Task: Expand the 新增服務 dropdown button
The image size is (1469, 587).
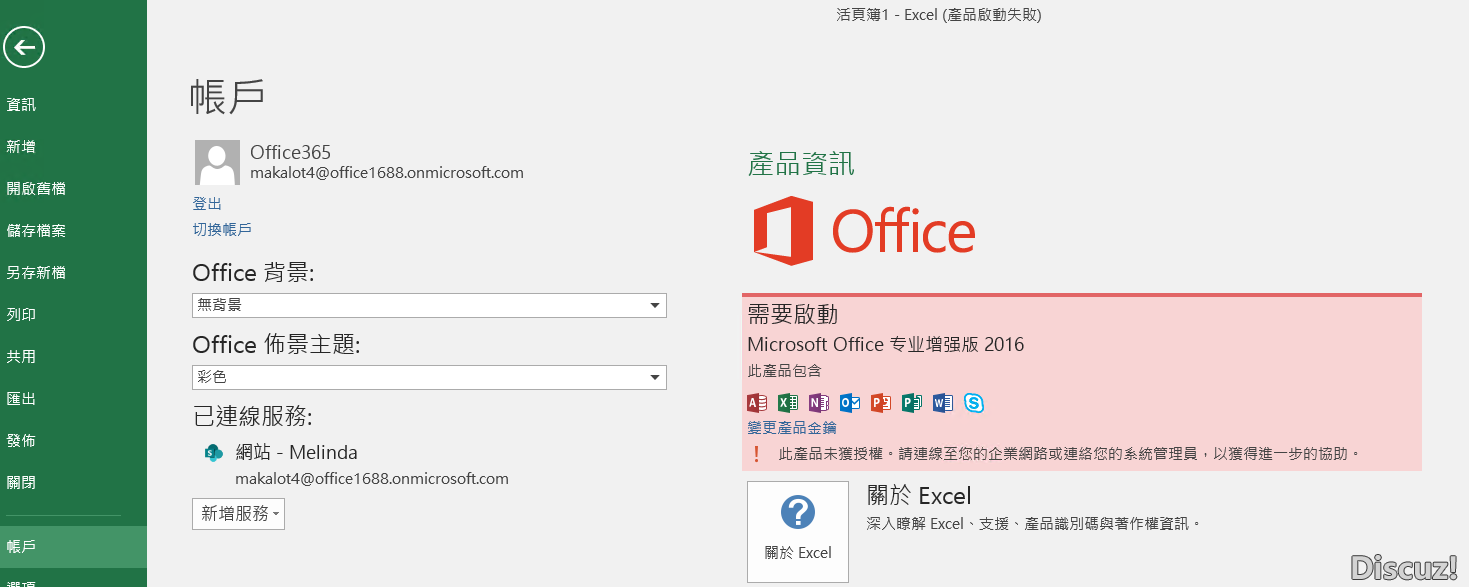Action: tap(238, 514)
